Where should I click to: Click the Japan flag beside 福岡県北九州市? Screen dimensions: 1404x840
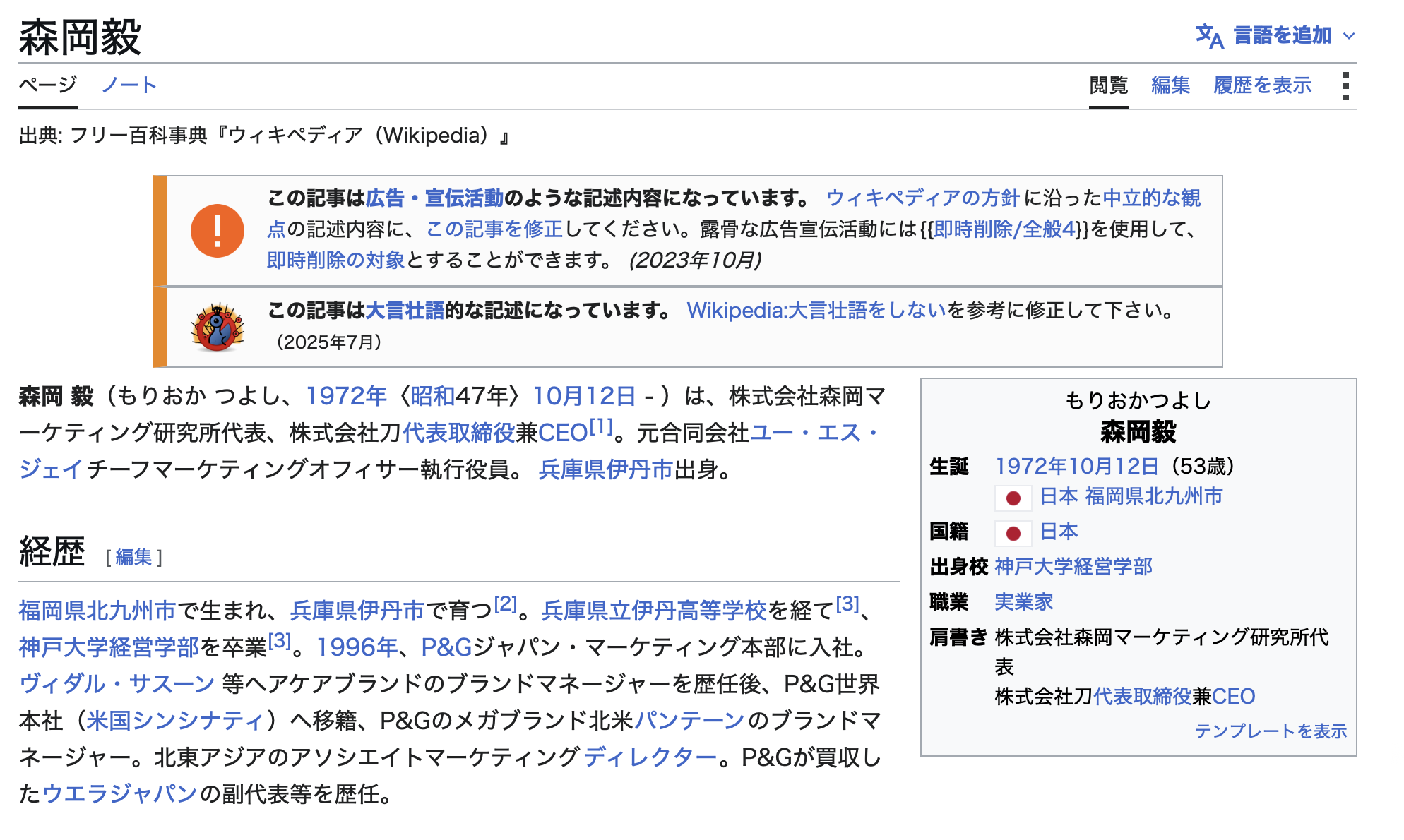pyautogui.click(x=1013, y=498)
